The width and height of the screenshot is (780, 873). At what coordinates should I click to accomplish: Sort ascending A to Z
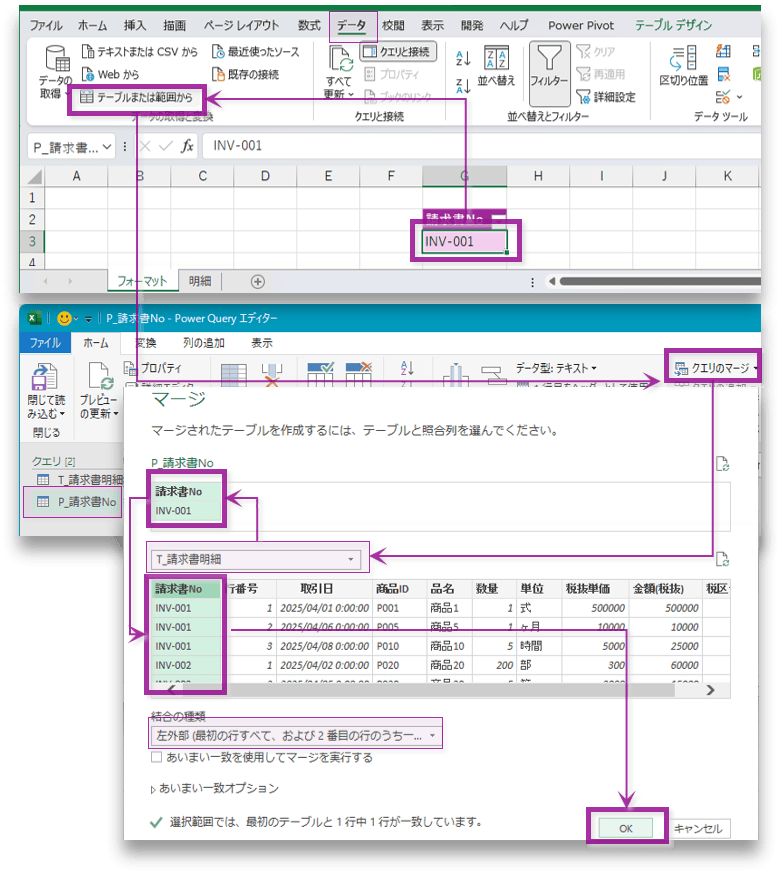click(463, 58)
